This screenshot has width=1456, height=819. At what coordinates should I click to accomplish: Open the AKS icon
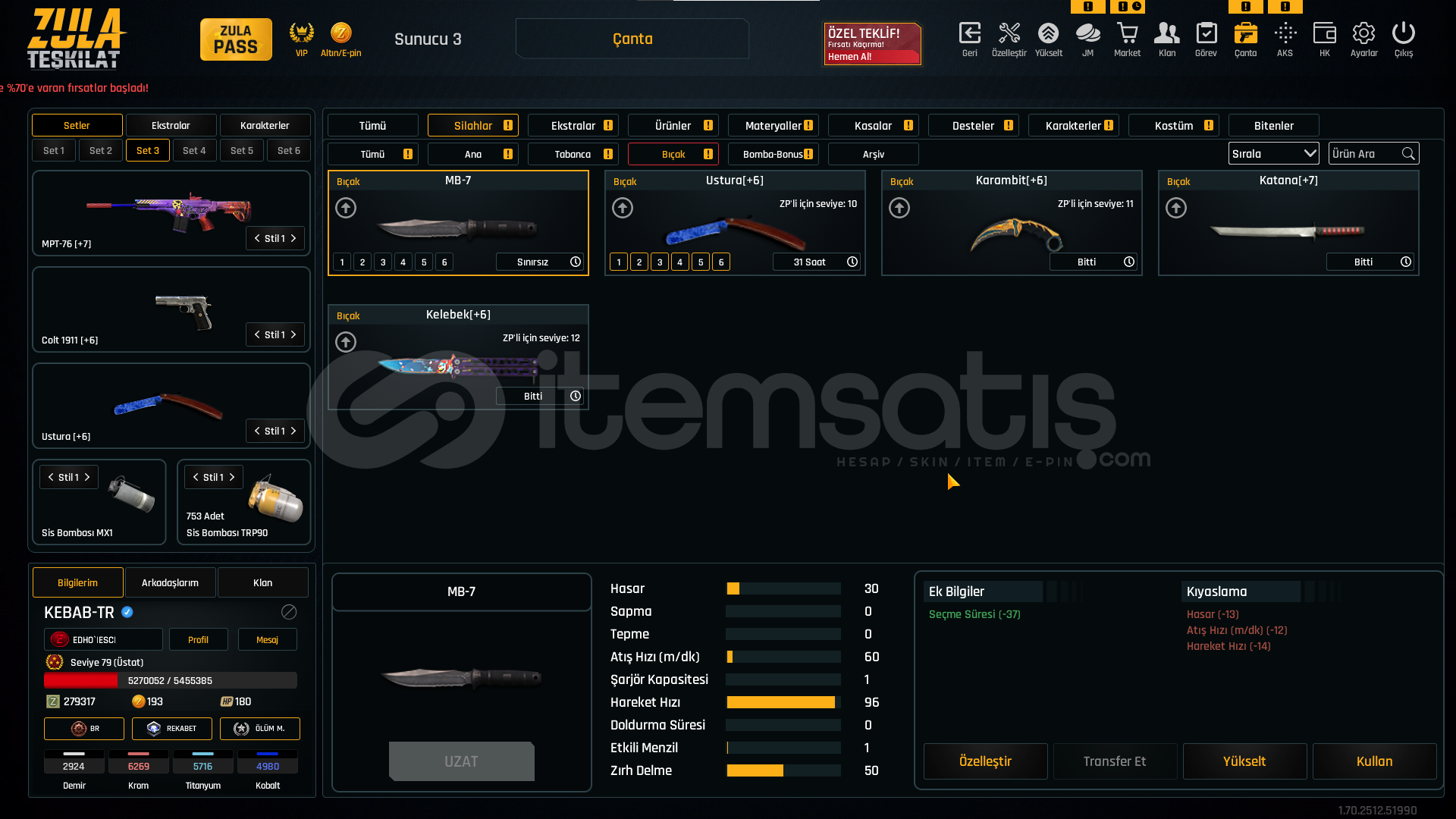1285,33
